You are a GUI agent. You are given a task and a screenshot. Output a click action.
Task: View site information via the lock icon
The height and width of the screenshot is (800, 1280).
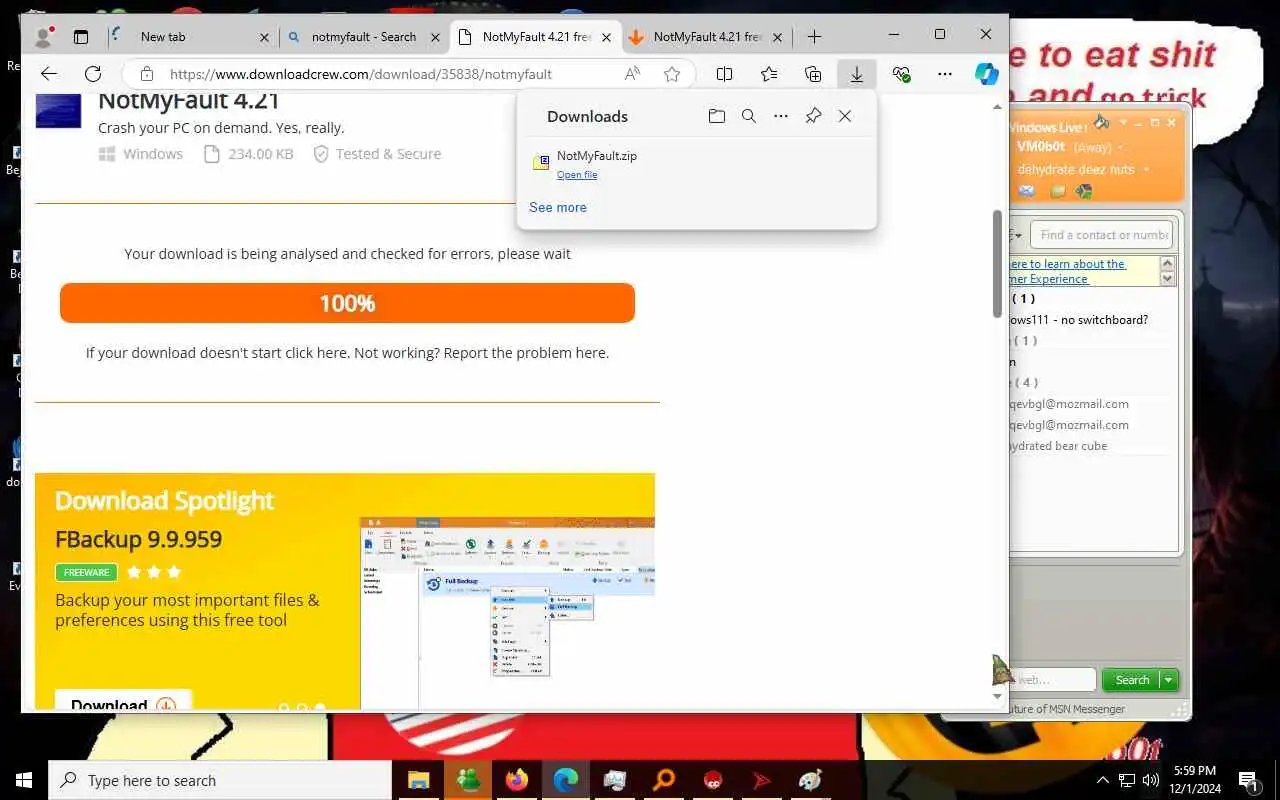tap(147, 74)
